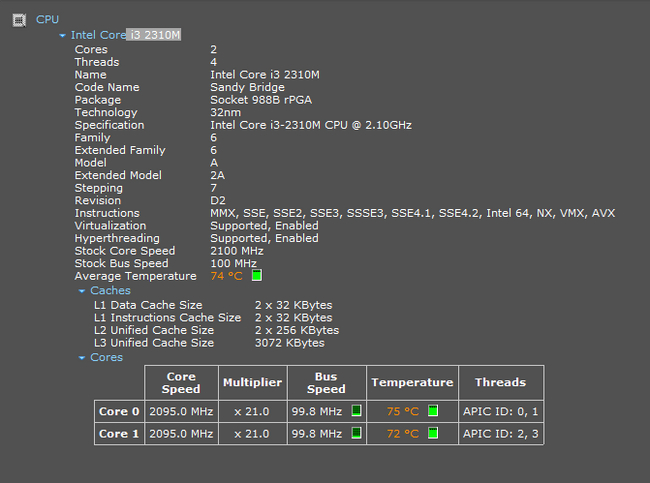Click the Temperature column header
Screen dimensions: 650x483
(412, 382)
